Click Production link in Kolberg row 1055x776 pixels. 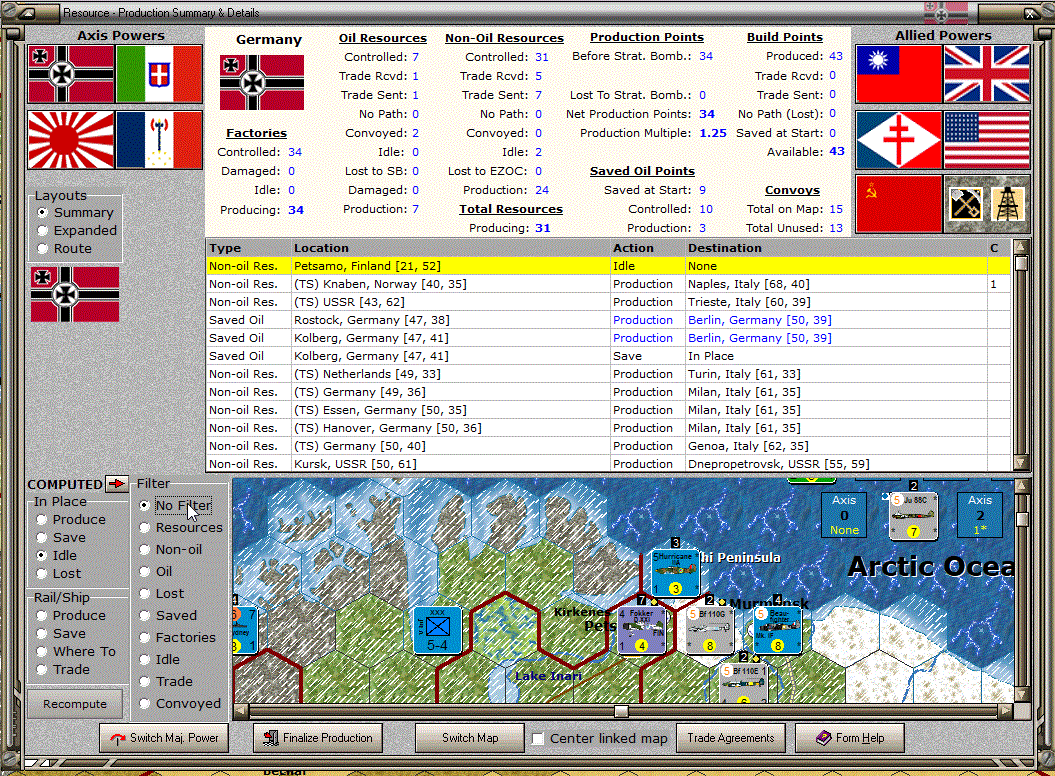point(643,339)
